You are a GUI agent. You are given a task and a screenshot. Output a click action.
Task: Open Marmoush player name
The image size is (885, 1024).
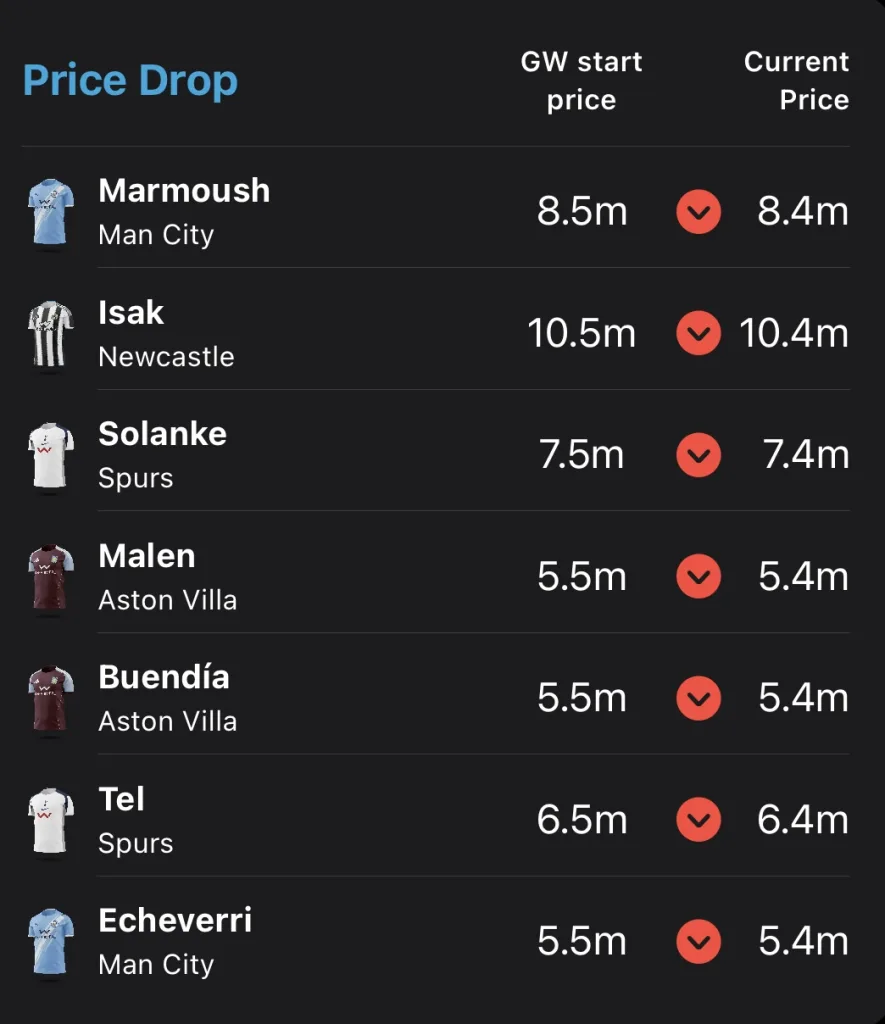(184, 191)
